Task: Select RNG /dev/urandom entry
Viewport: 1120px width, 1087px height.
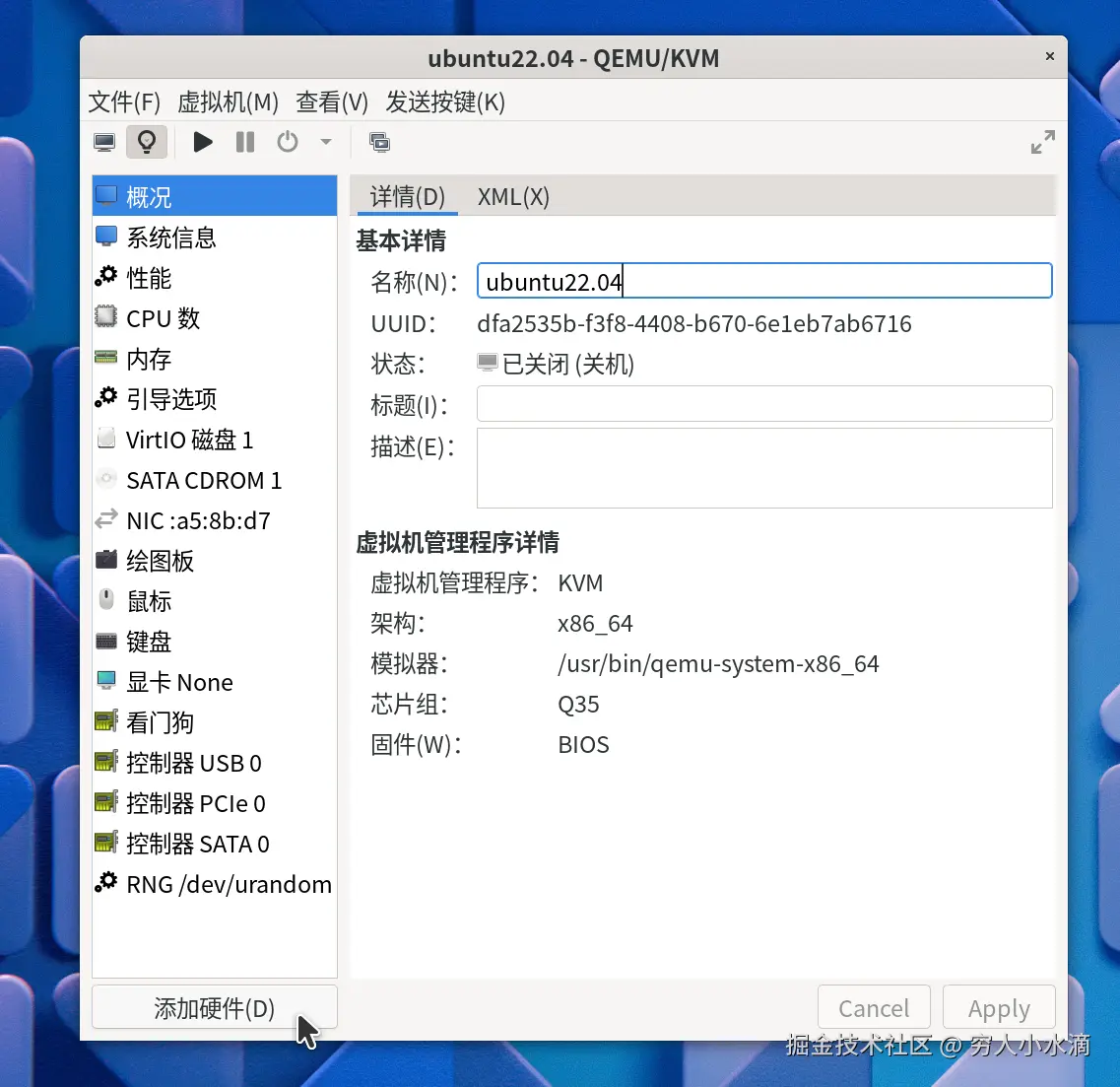Action: pyautogui.click(x=215, y=884)
